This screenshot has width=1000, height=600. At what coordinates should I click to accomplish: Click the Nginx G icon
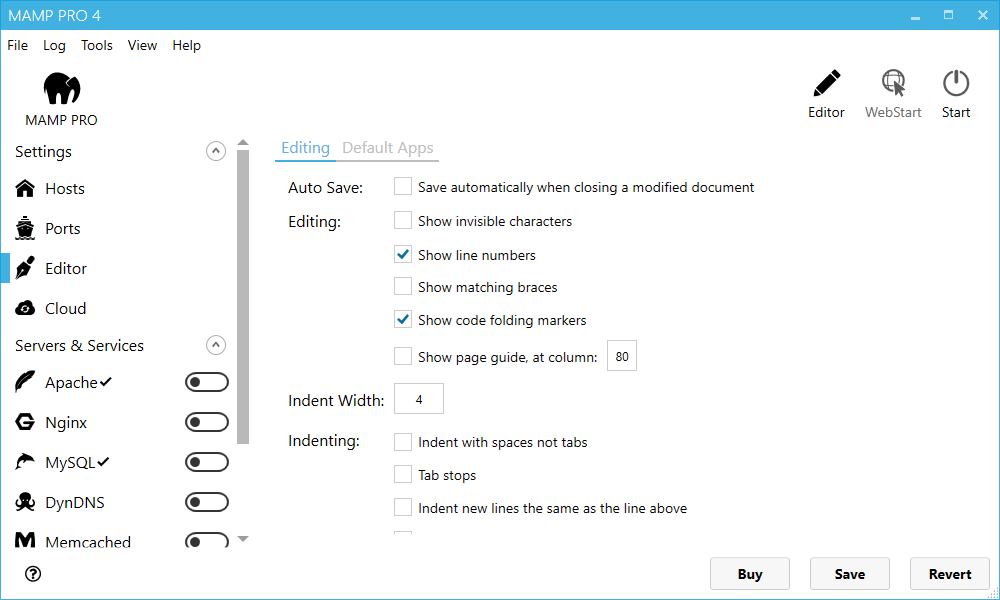[x=25, y=422]
